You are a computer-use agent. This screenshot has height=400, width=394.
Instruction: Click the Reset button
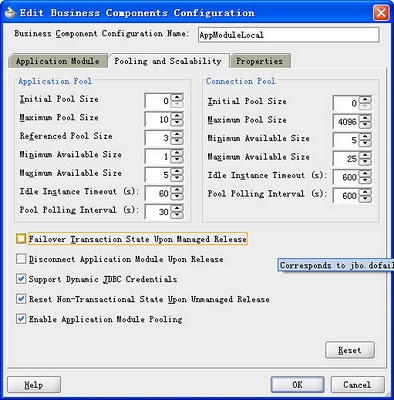tap(350, 350)
